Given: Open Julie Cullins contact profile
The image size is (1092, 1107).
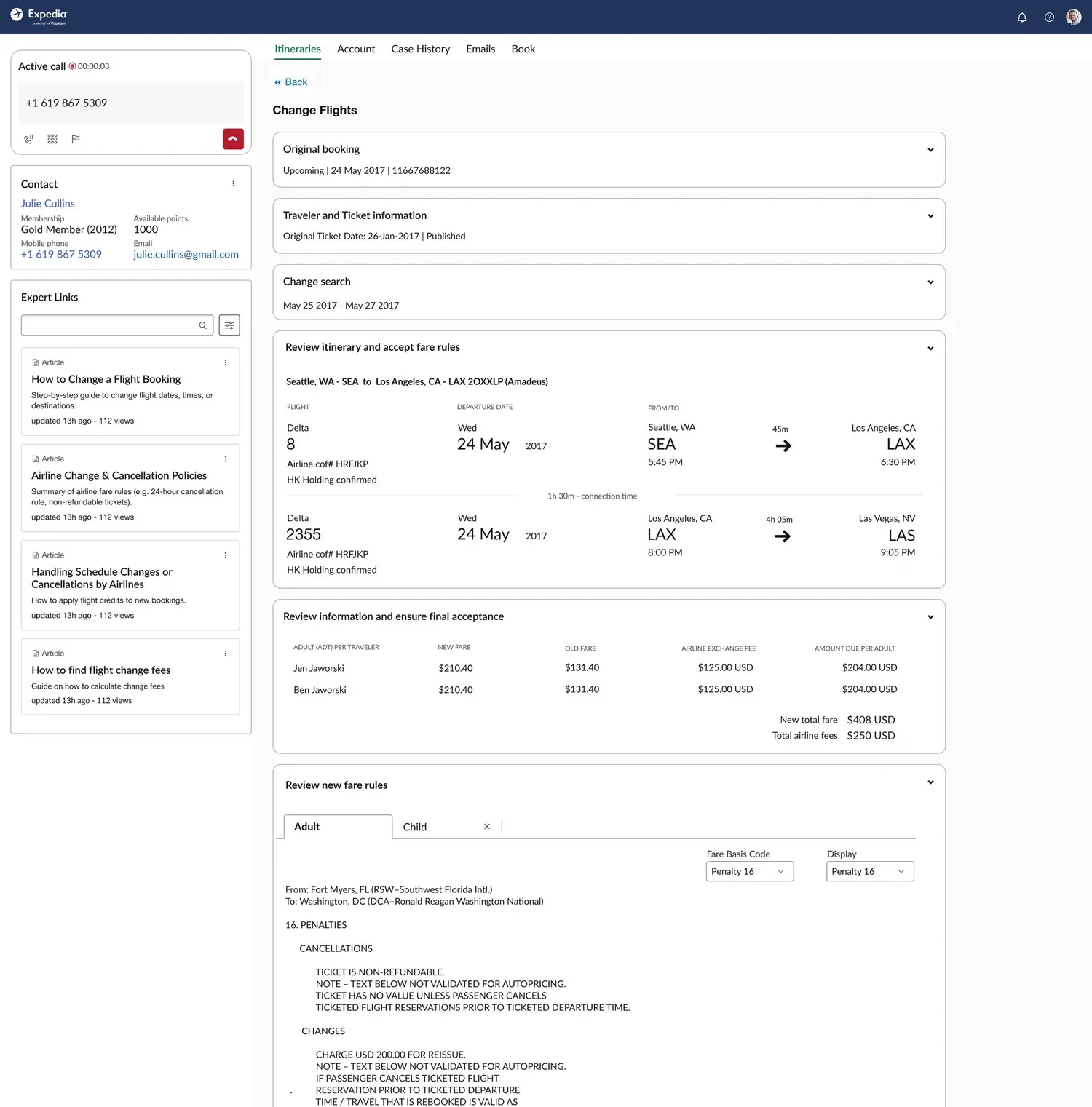Looking at the screenshot, I should (48, 204).
